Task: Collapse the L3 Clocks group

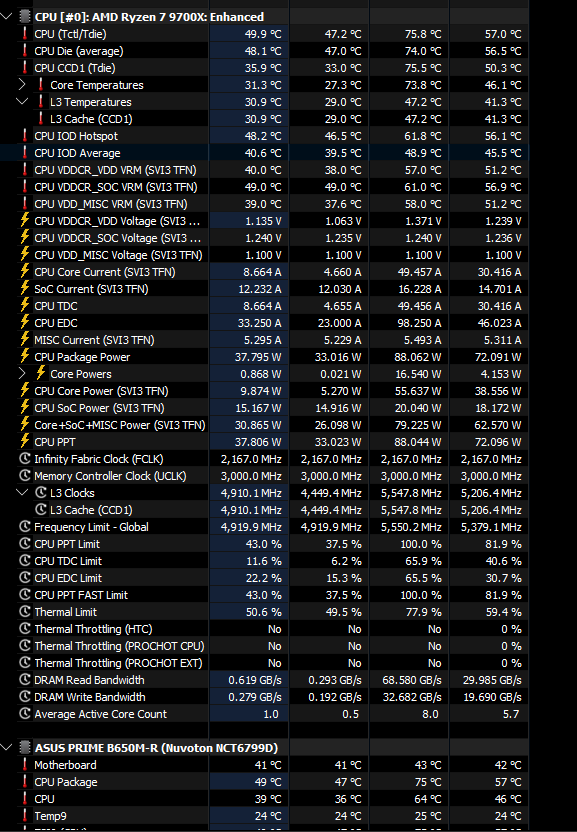Action: point(22,492)
